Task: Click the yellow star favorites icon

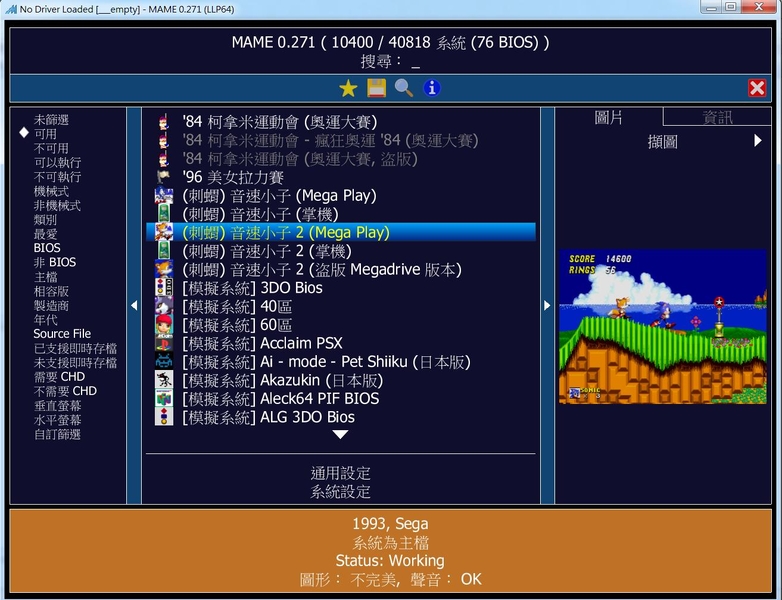Action: click(348, 89)
